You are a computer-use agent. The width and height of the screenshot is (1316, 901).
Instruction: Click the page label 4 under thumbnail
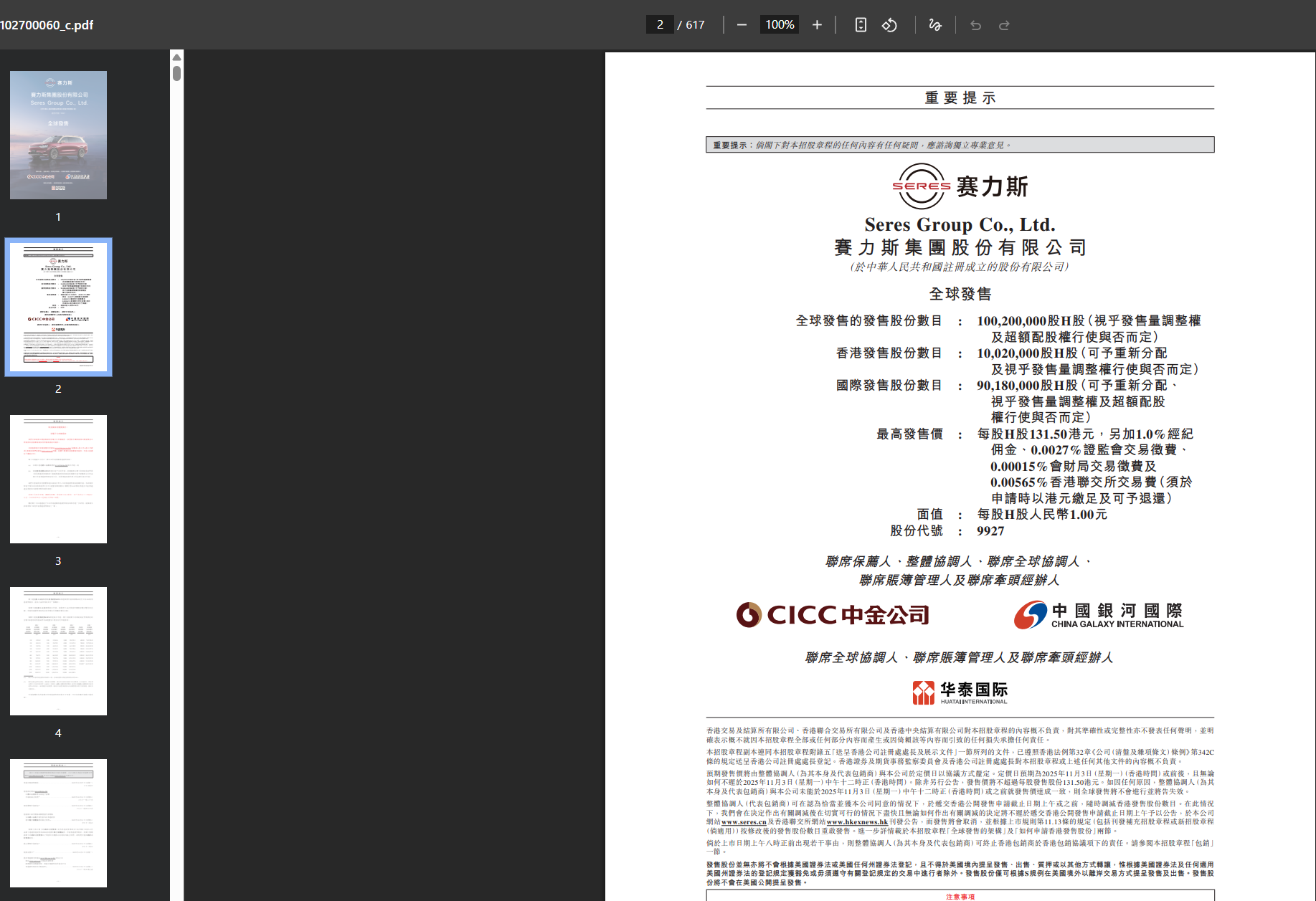[x=58, y=733]
